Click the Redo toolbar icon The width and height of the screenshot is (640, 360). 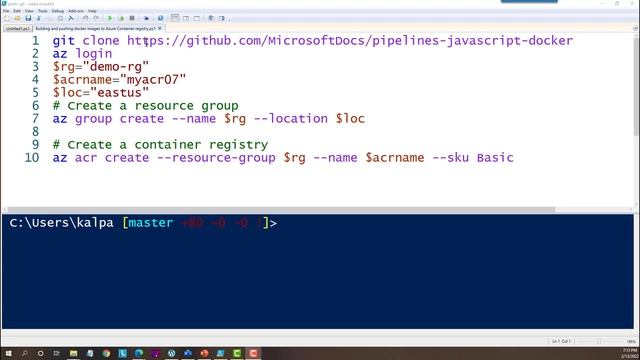[96, 18]
